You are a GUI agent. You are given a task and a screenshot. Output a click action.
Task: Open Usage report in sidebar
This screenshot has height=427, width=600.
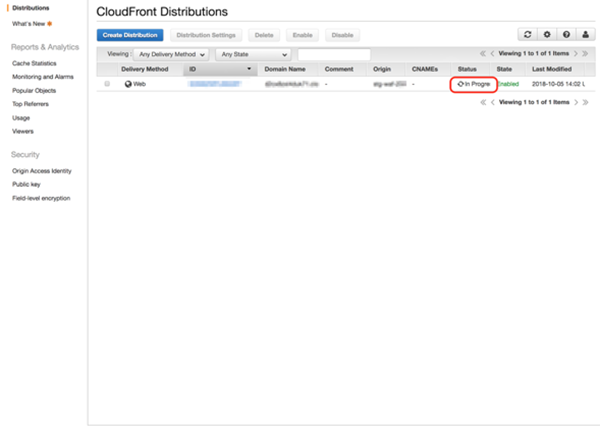[21, 118]
